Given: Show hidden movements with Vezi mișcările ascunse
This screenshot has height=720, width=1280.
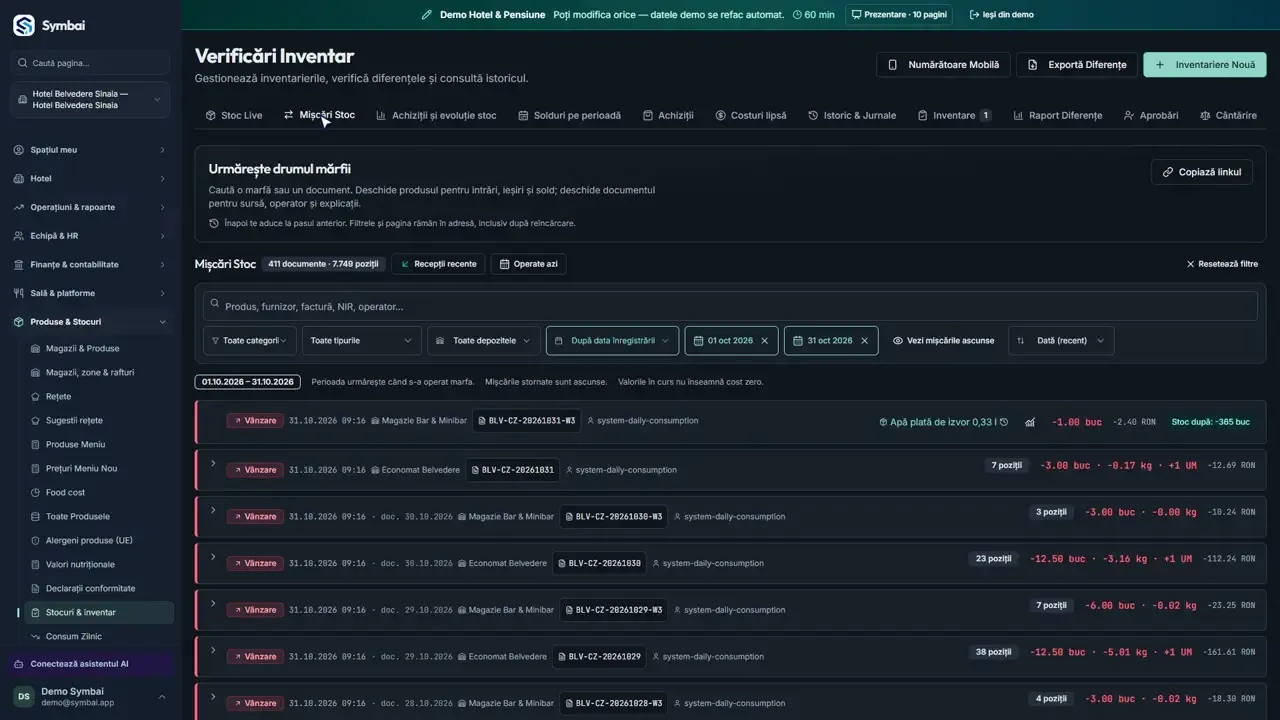Looking at the screenshot, I should pyautogui.click(x=943, y=341).
